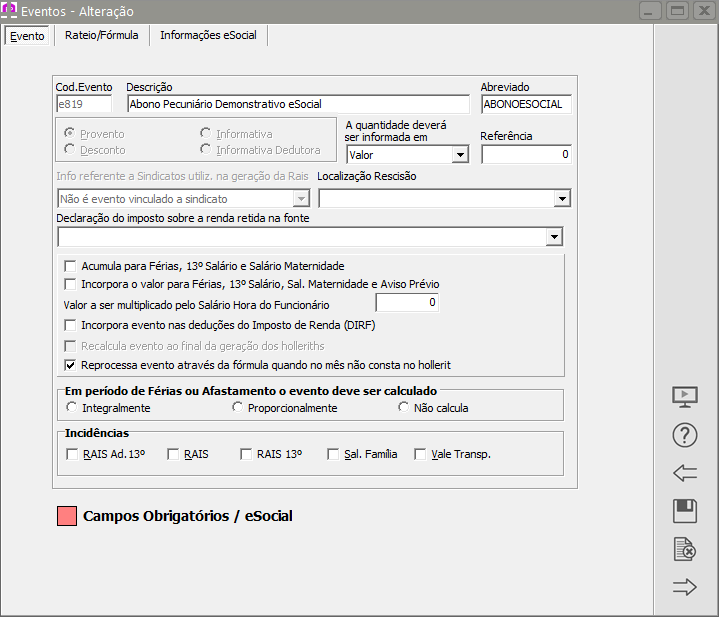The height and width of the screenshot is (617, 719).
Task: Open help with the question mark icon
Action: point(685,435)
